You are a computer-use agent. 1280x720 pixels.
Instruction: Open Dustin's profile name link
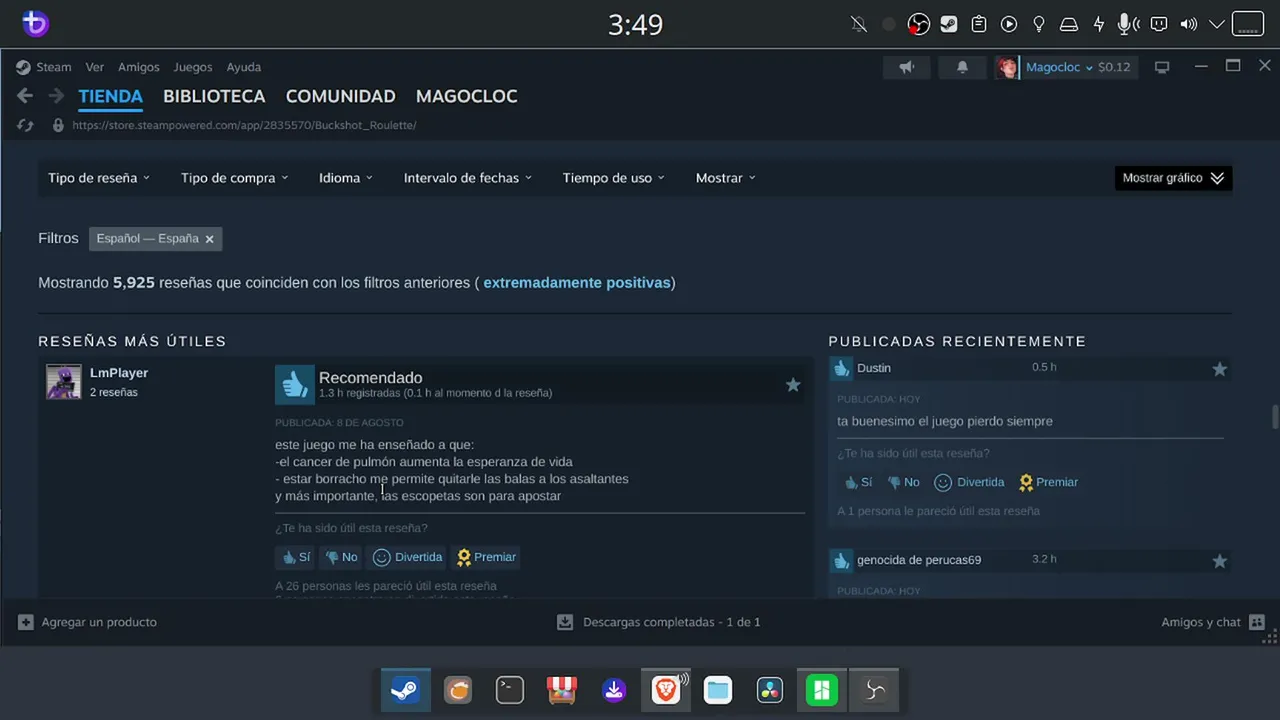(874, 368)
